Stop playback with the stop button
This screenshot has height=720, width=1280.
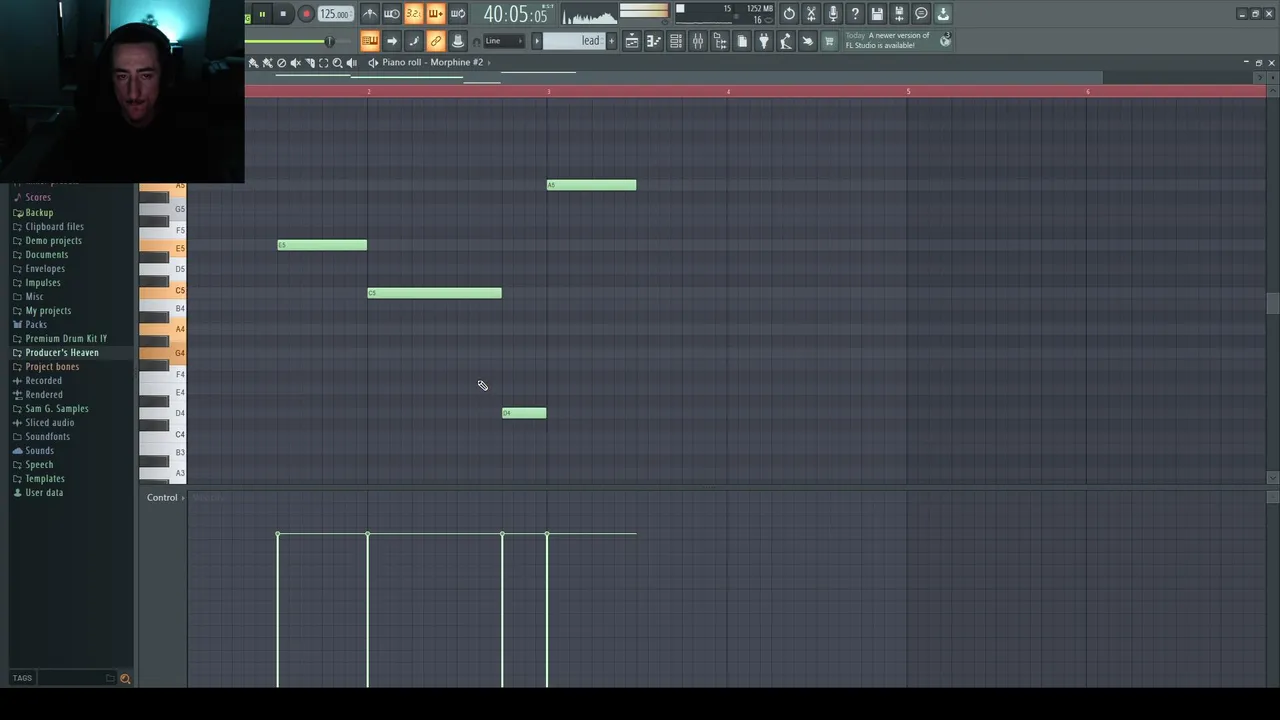pos(283,14)
